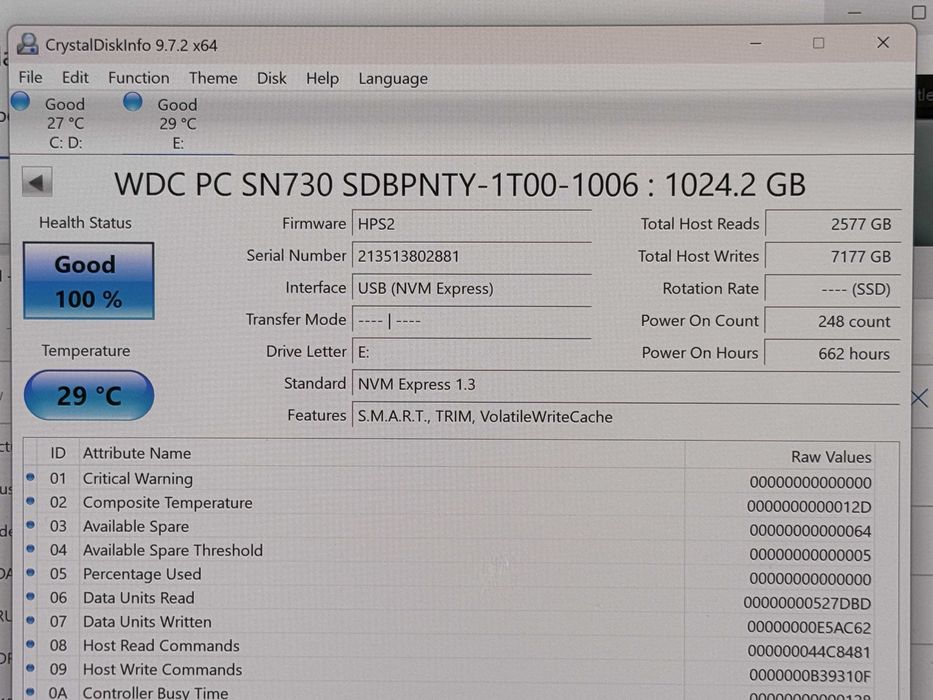Viewport: 933px width, 700px height.
Task: Click the Power On Hours value 662 hours
Action: (x=832, y=354)
